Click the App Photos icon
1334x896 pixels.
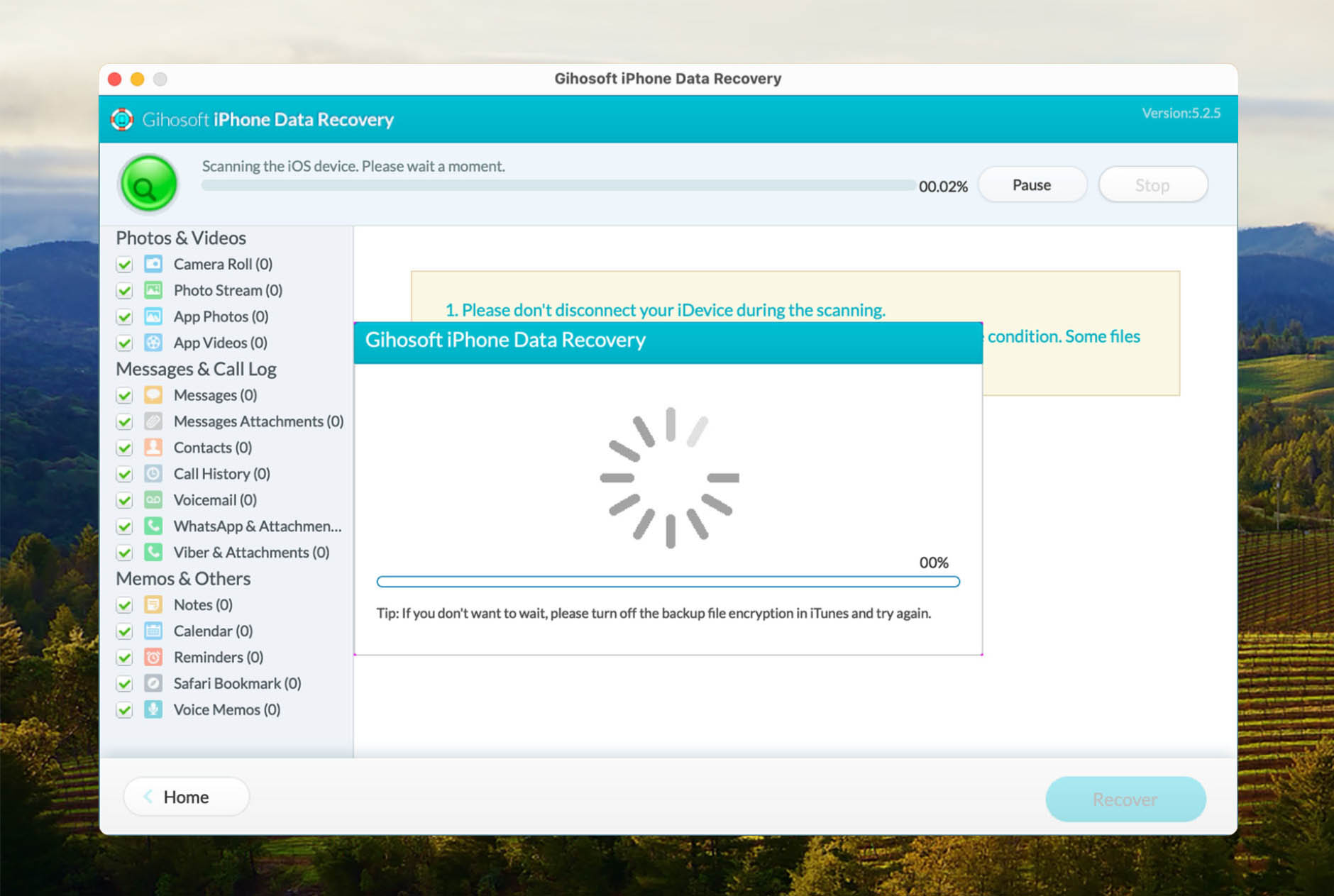pos(153,316)
